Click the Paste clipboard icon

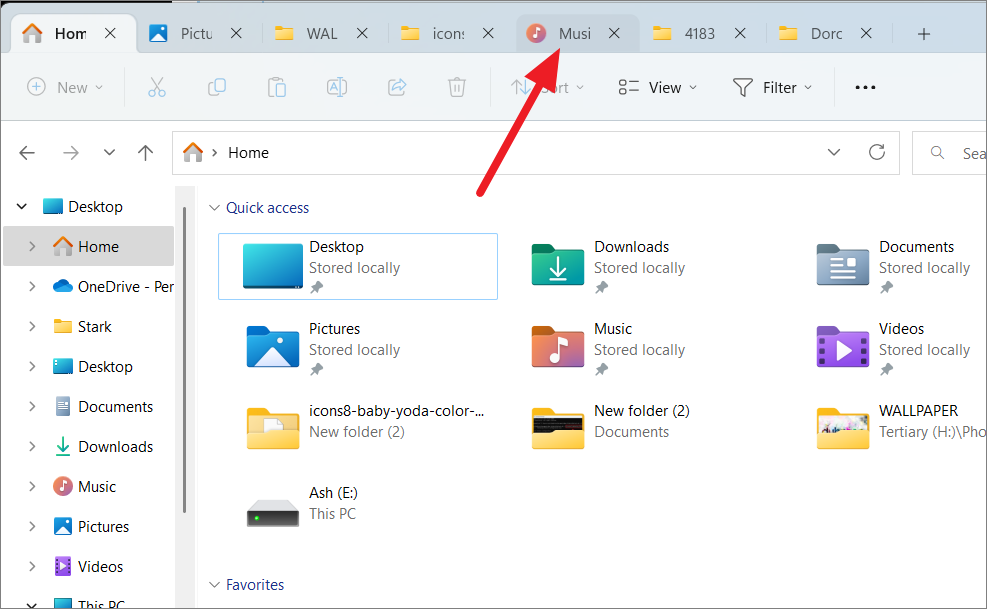[277, 87]
